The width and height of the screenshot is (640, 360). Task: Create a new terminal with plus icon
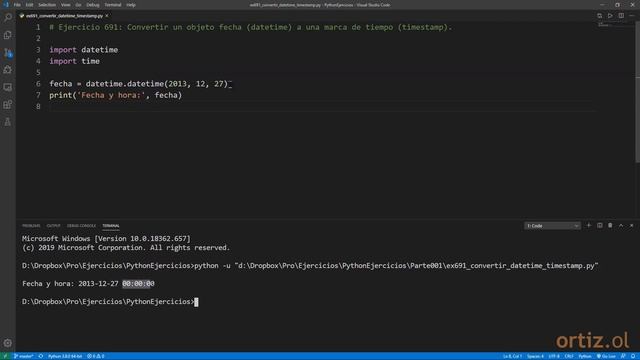(589, 226)
